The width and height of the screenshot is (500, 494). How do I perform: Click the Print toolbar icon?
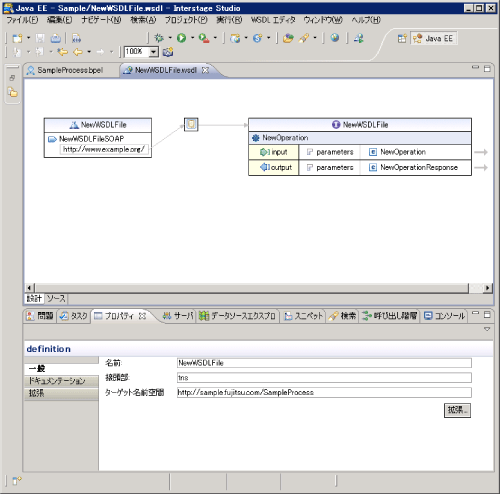[x=56, y=38]
